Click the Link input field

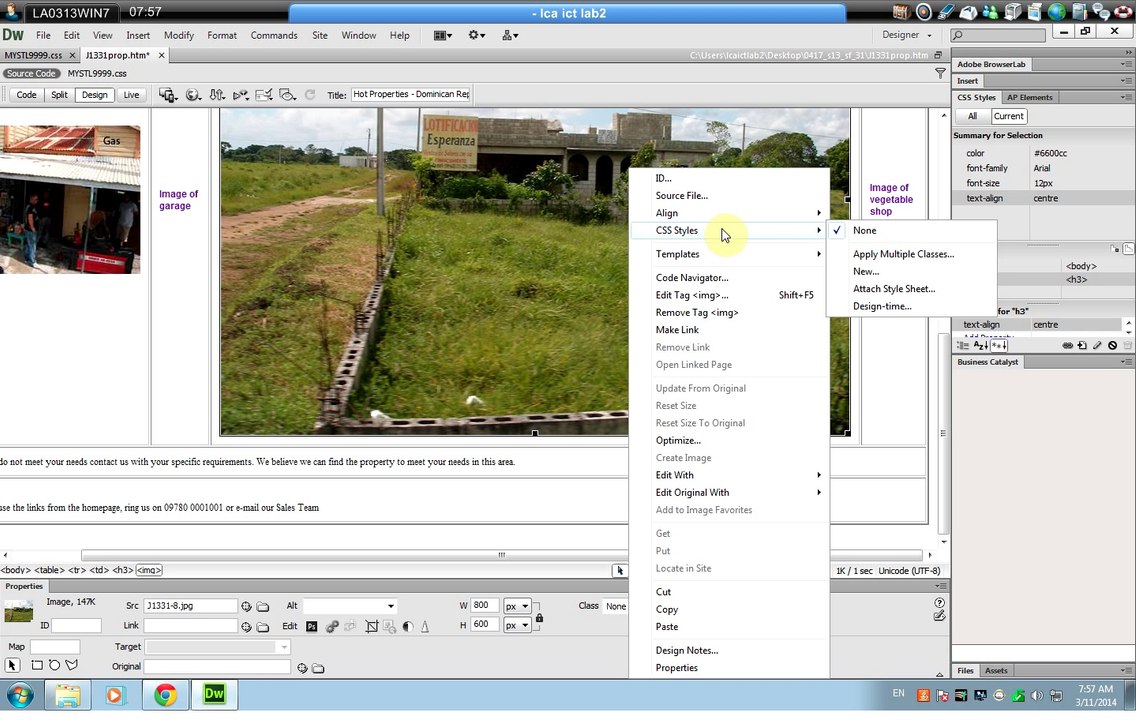pyautogui.click(x=190, y=626)
